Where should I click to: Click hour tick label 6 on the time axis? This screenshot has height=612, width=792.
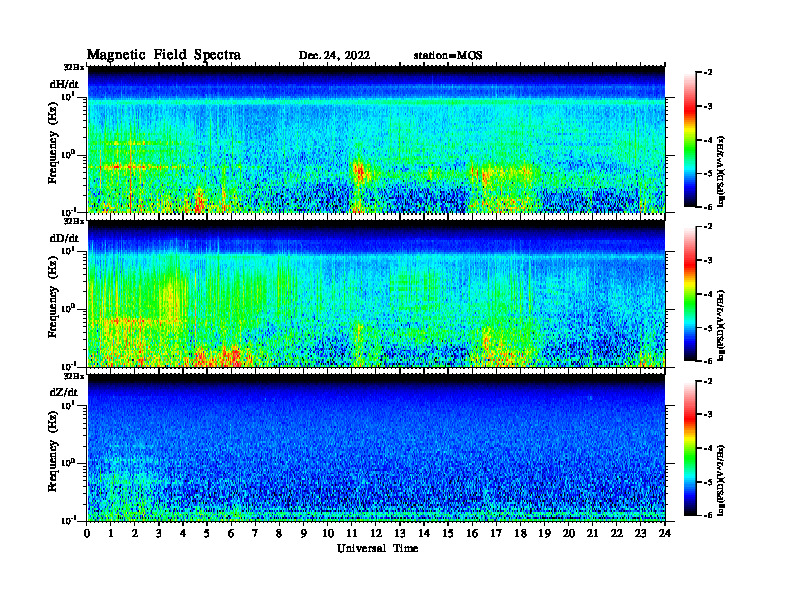(231, 534)
